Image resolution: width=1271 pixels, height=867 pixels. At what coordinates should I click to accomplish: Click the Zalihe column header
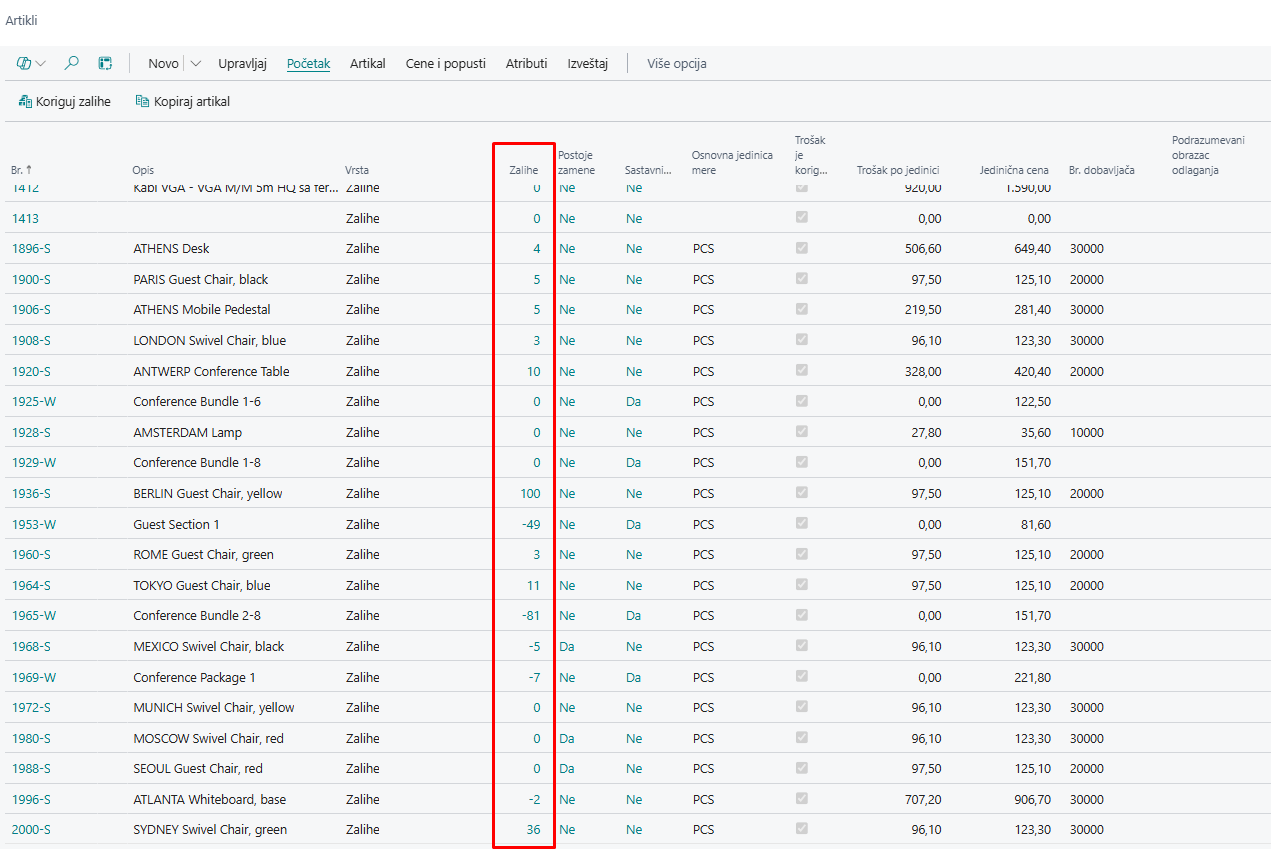click(523, 170)
